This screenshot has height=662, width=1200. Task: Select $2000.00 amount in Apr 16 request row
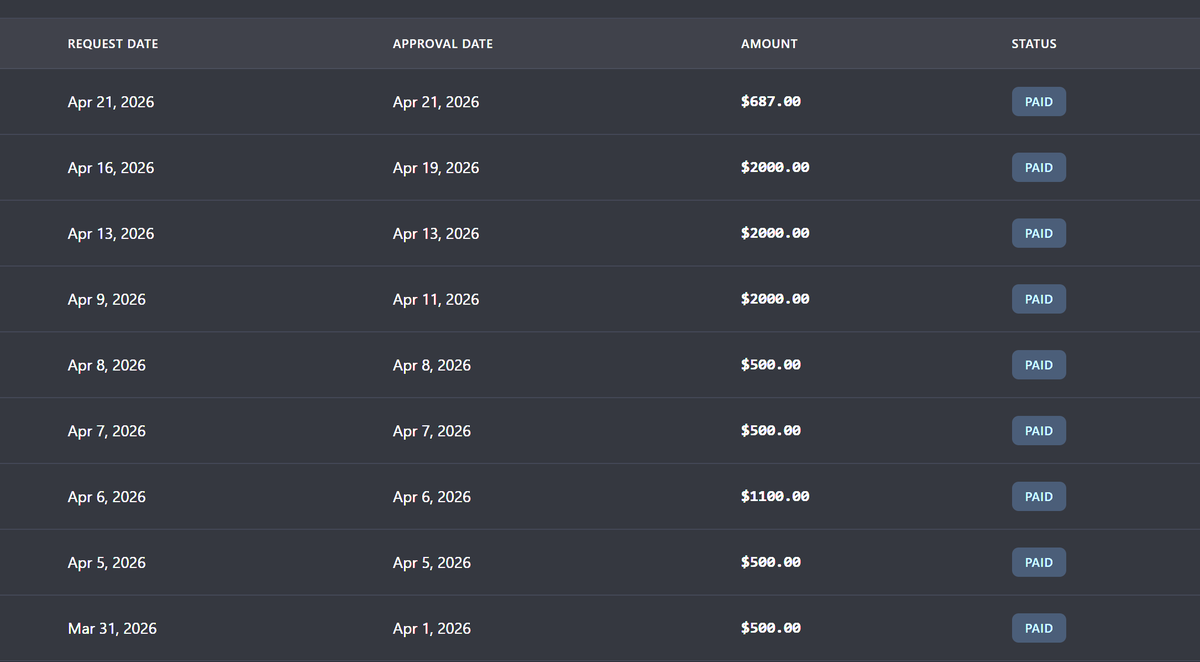(775, 168)
